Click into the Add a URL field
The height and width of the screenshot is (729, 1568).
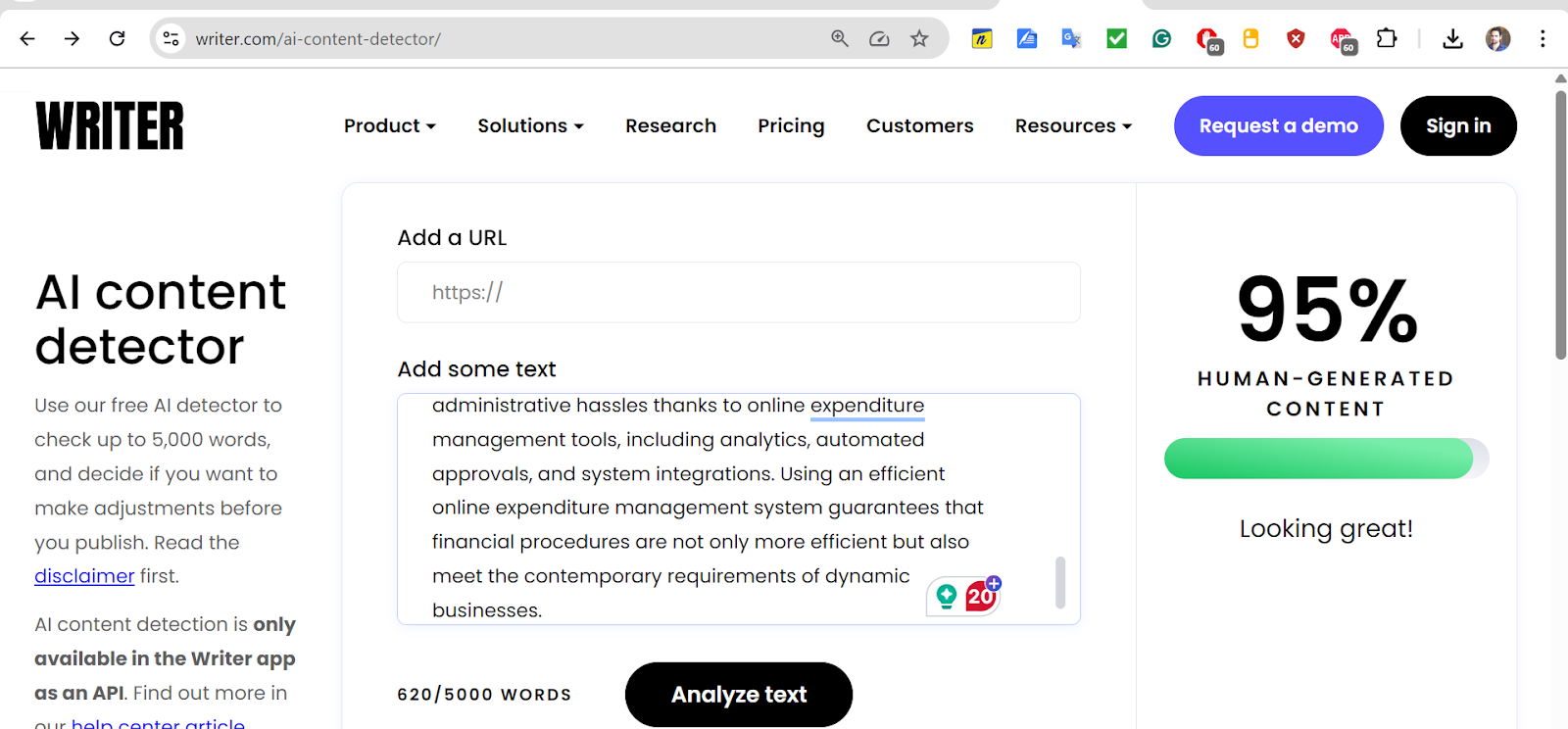tap(738, 292)
